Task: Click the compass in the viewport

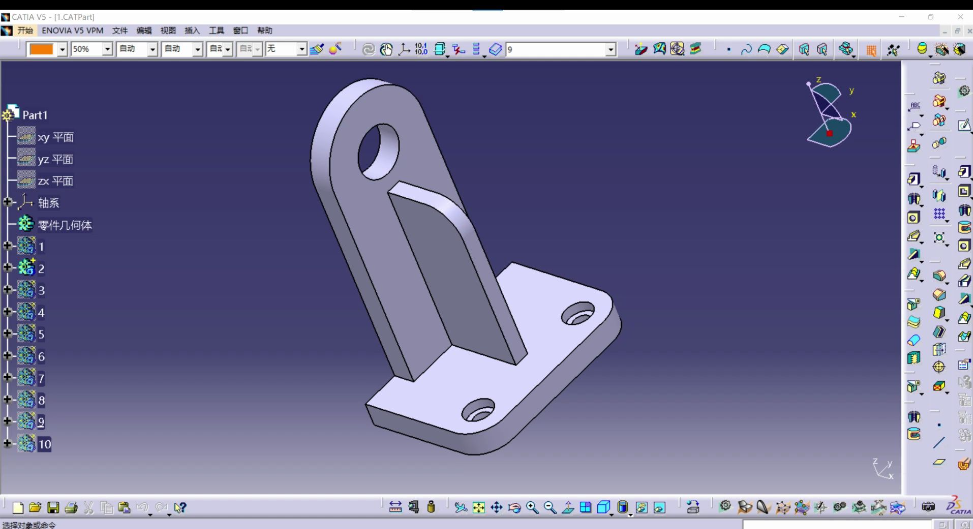Action: 829,112
